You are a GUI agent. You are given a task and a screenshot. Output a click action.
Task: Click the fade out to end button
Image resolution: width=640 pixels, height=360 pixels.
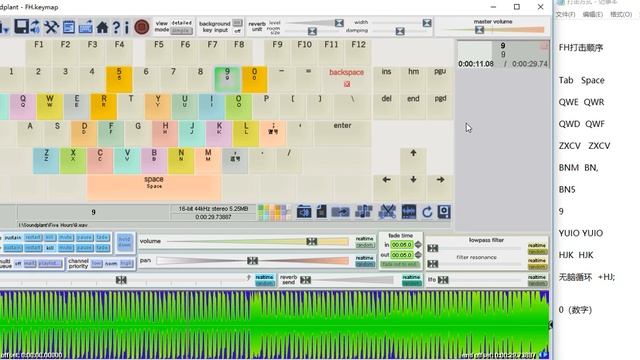coord(400,264)
